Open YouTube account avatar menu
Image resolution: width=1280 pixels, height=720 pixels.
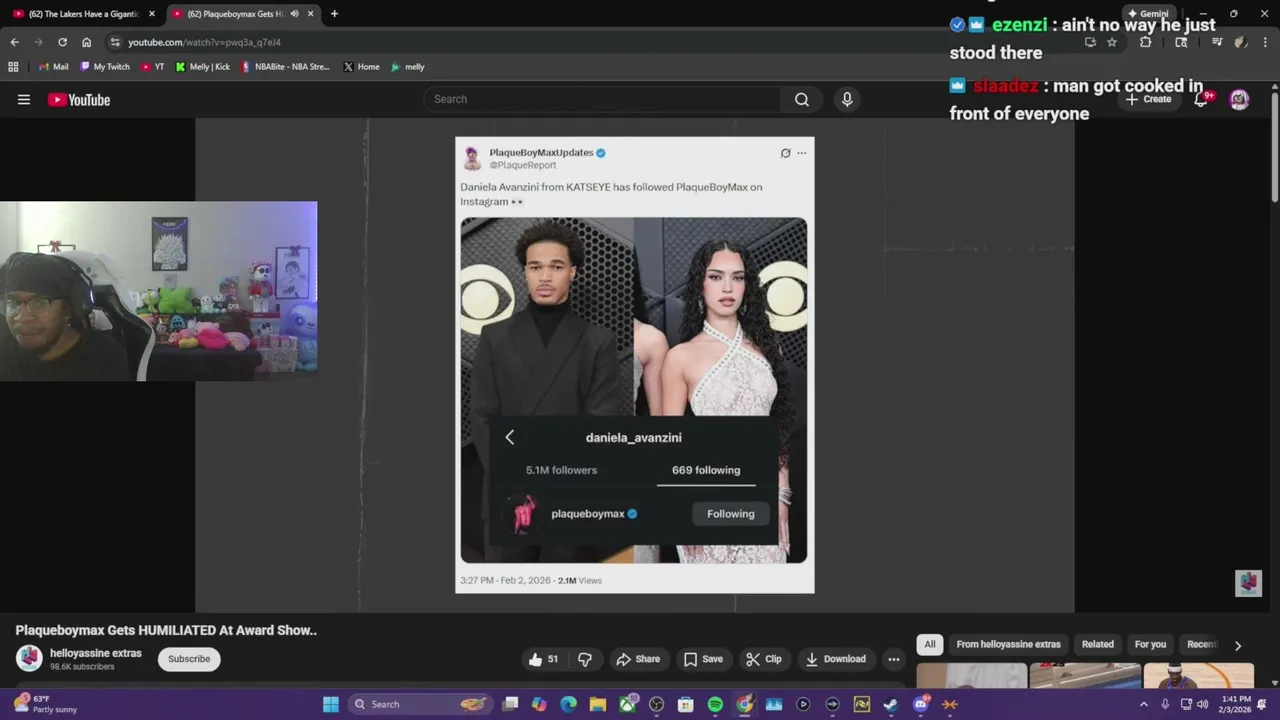click(x=1239, y=99)
